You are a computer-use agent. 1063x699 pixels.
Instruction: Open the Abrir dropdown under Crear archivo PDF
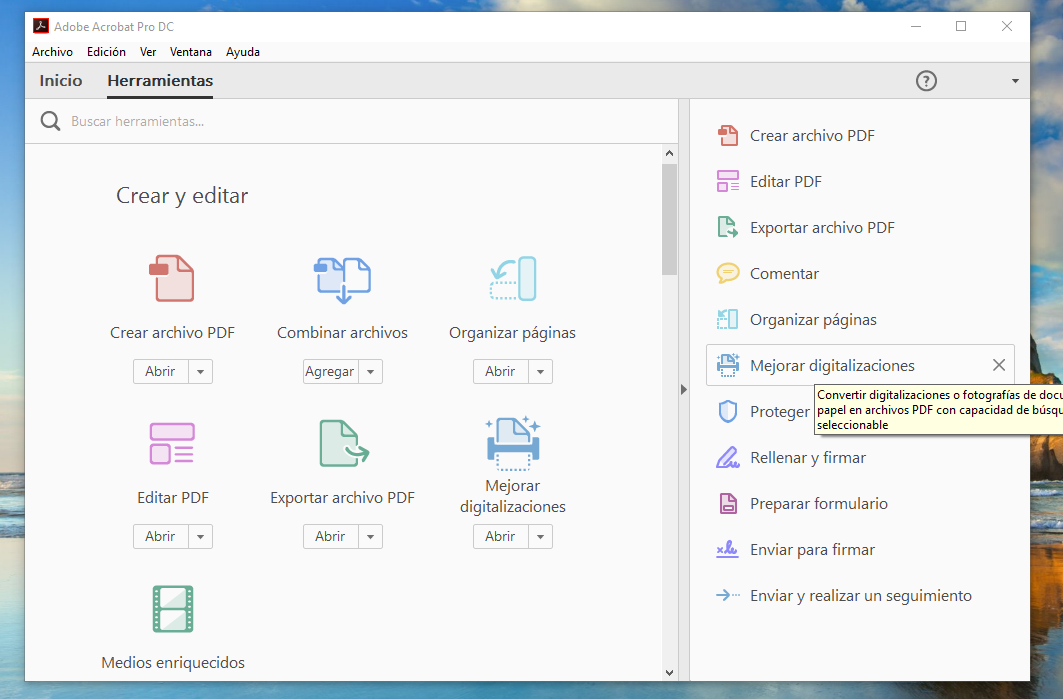(x=200, y=371)
